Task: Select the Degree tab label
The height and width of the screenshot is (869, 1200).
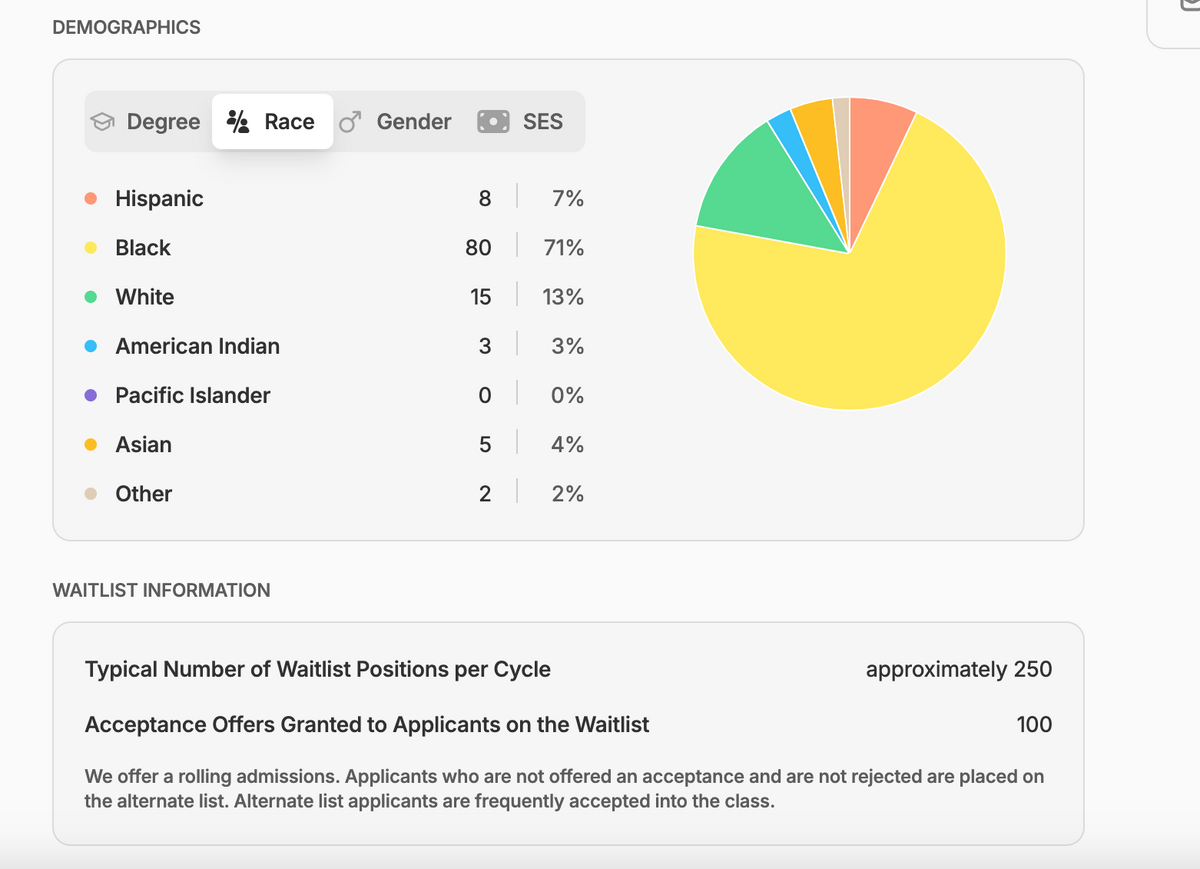Action: point(163,122)
